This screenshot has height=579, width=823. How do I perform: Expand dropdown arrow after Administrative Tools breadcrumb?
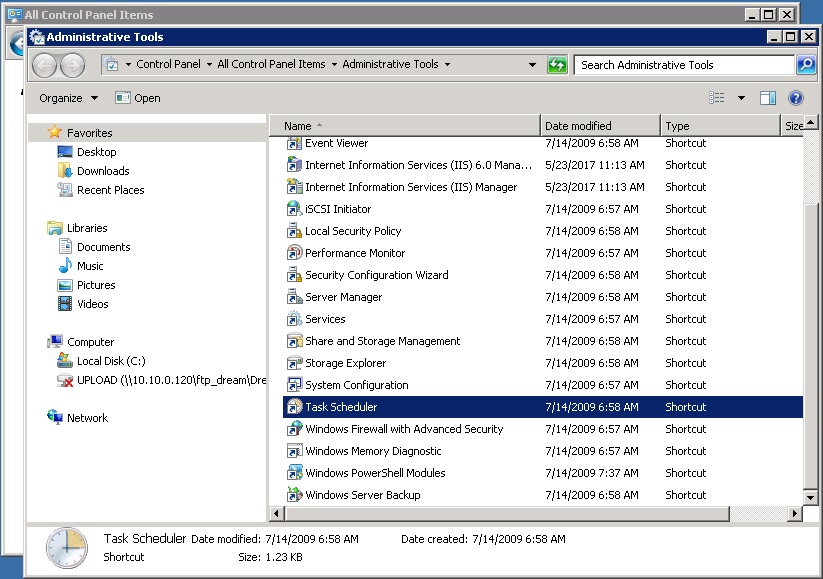pyautogui.click(x=447, y=65)
